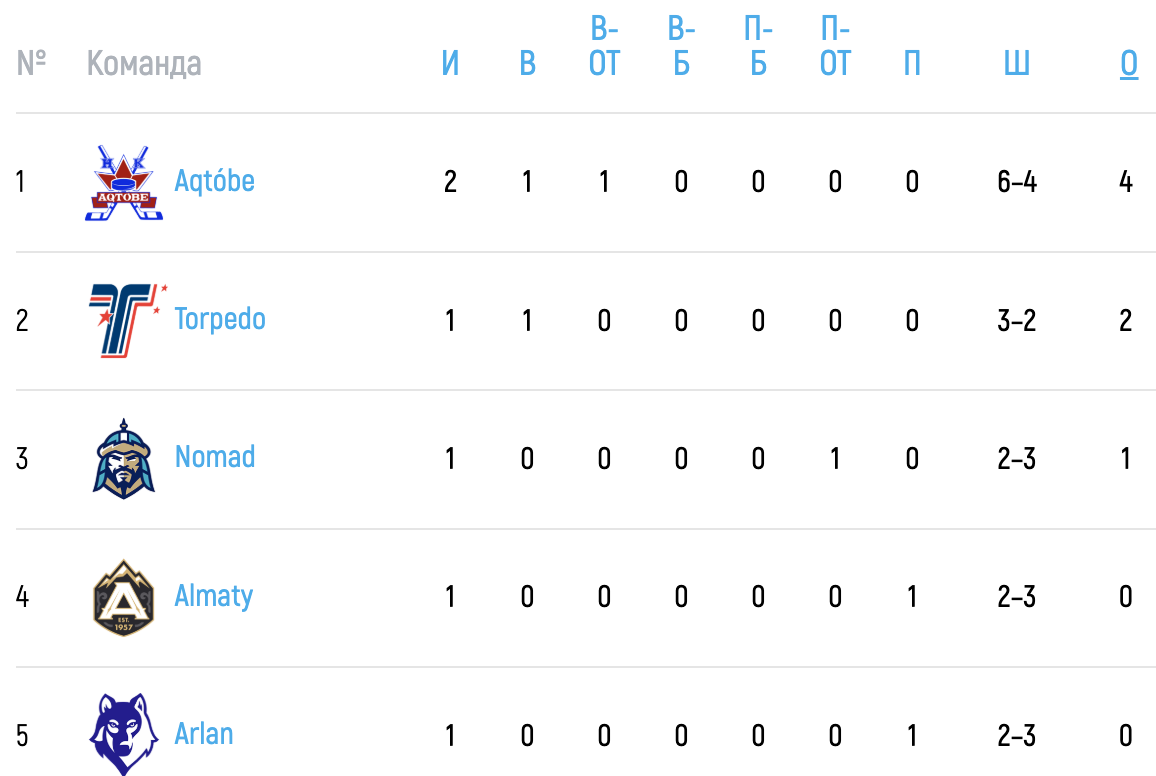Sort by В-ОТ overtime wins header
The height and width of the screenshot is (776, 1156).
[605, 46]
